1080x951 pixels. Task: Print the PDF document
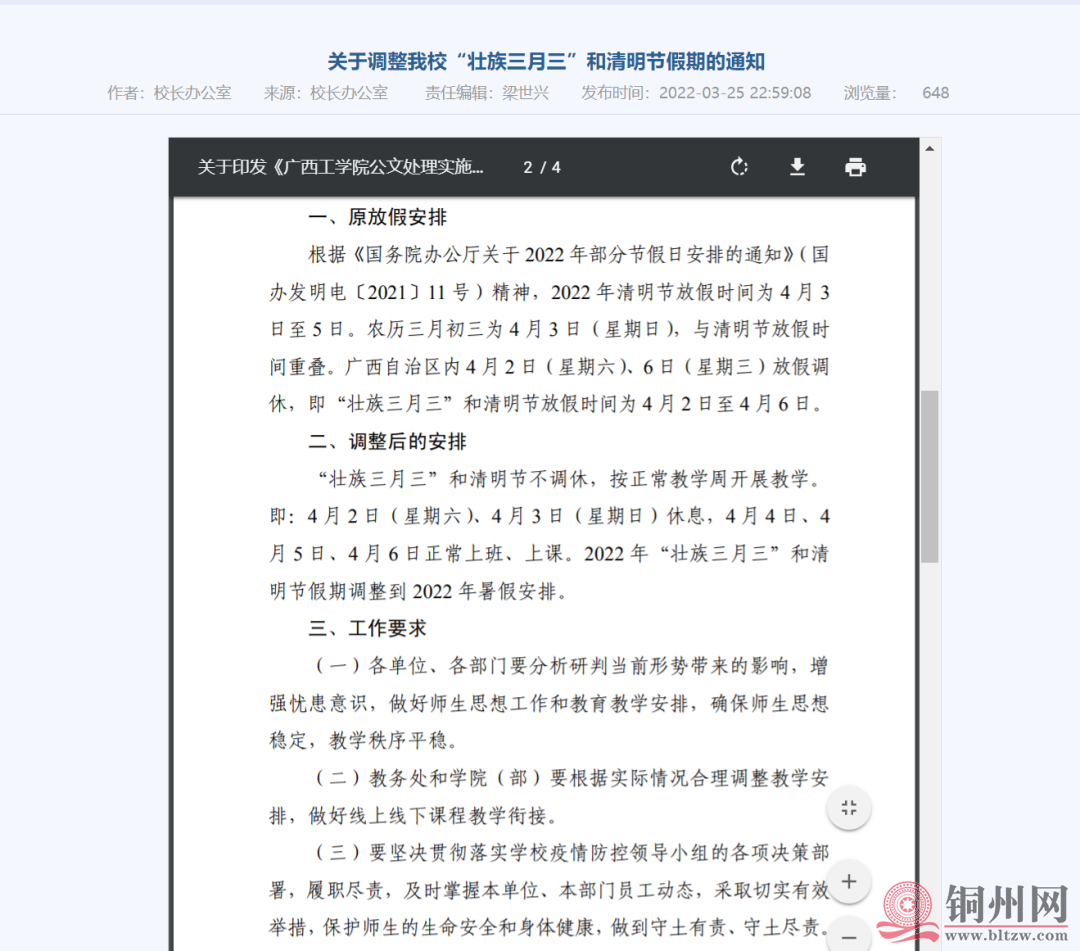point(855,167)
